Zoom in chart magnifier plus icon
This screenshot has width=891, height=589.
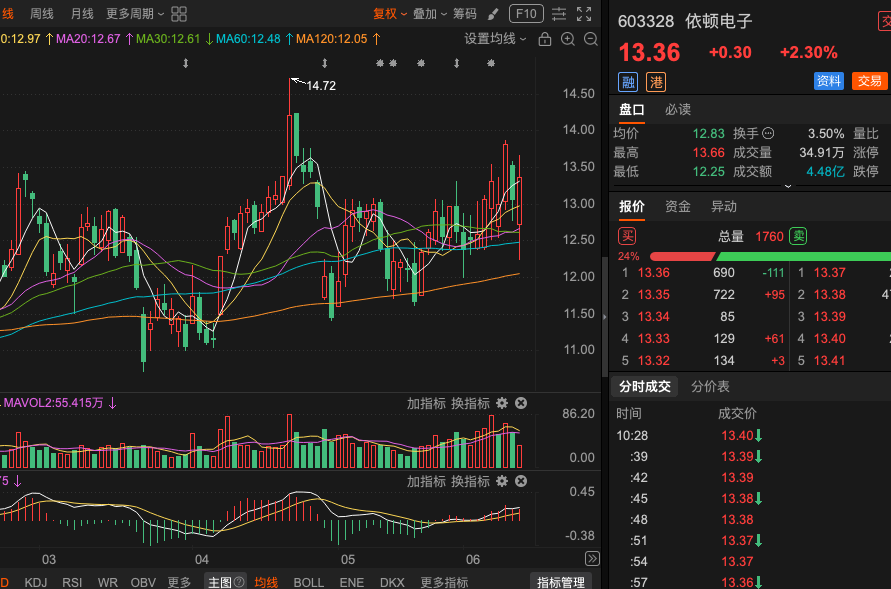568,39
